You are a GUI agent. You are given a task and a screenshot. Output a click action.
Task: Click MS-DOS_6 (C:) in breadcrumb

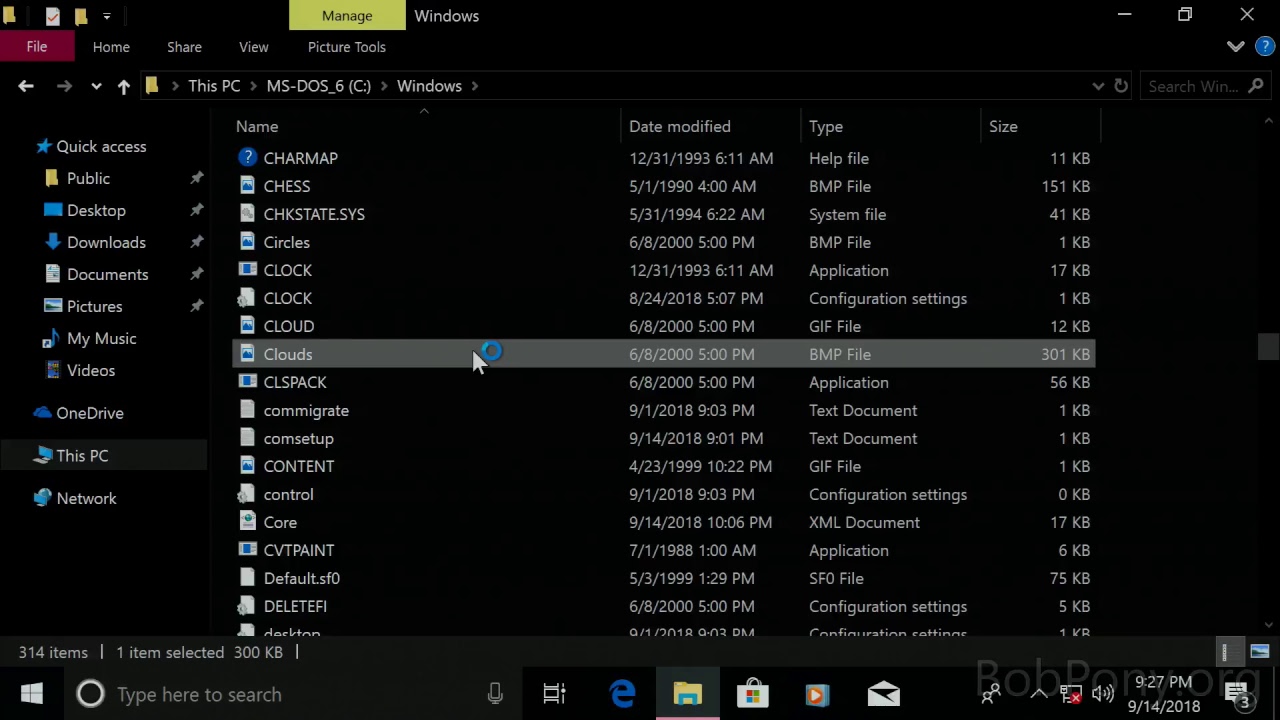pos(319,86)
